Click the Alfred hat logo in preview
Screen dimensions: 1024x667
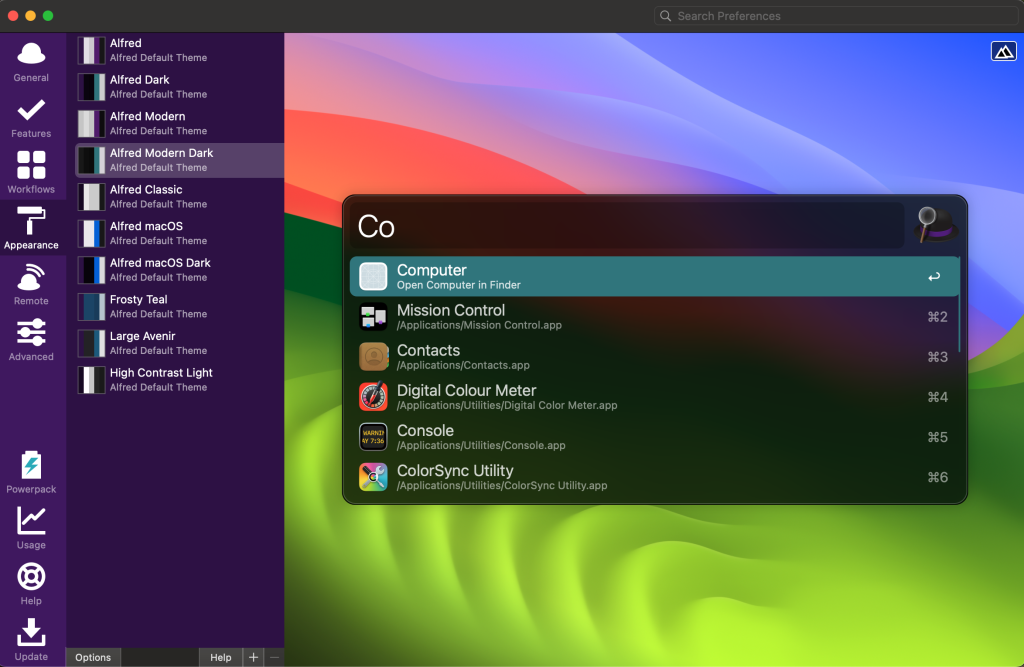point(935,225)
